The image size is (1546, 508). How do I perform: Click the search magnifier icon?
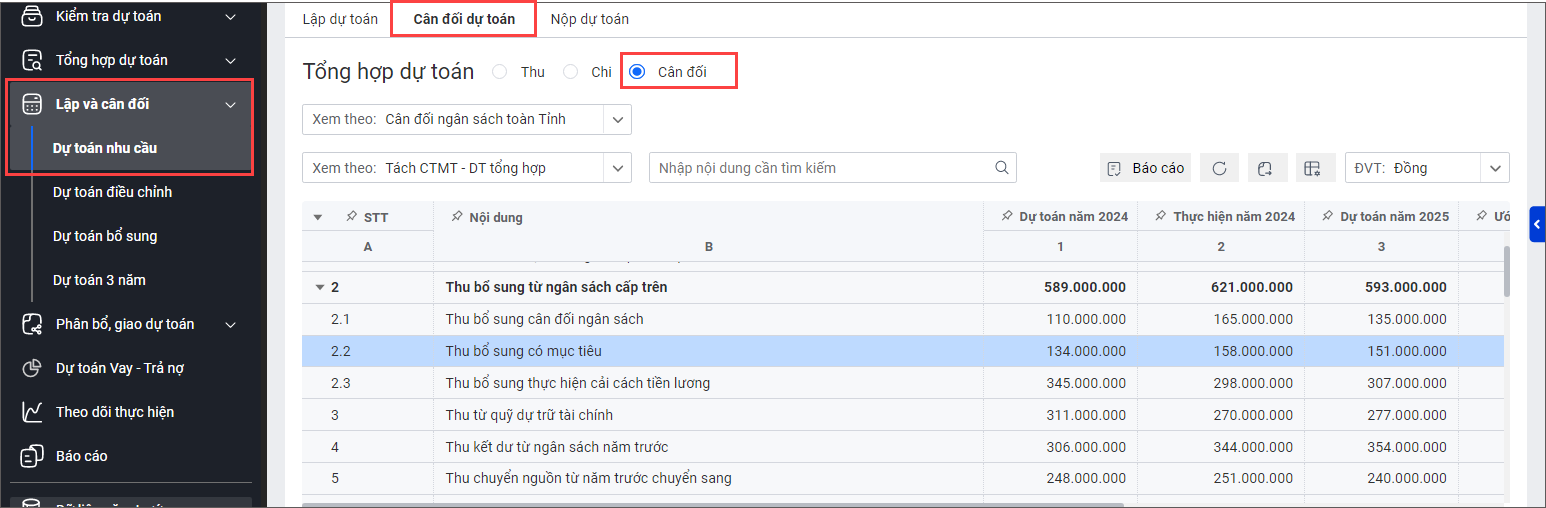1001,168
